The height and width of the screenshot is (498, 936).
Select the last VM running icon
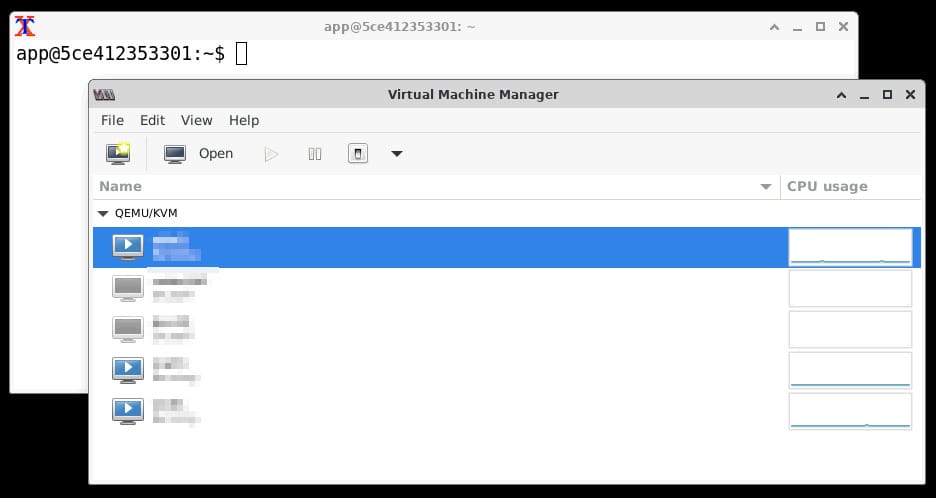click(x=128, y=411)
